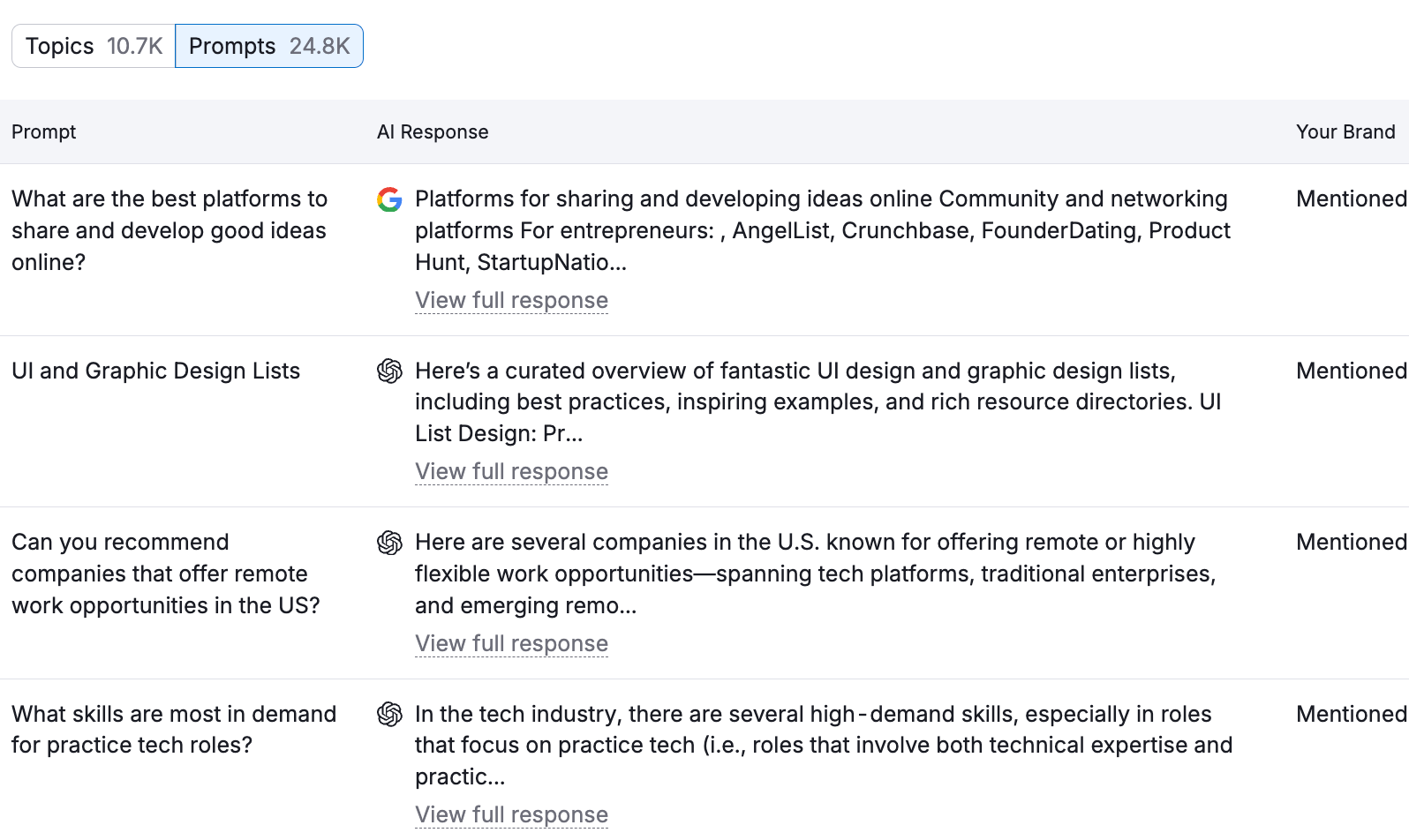Click ChatGPT icon in practice tech skills row
The width and height of the screenshot is (1409, 840).
pyautogui.click(x=389, y=714)
